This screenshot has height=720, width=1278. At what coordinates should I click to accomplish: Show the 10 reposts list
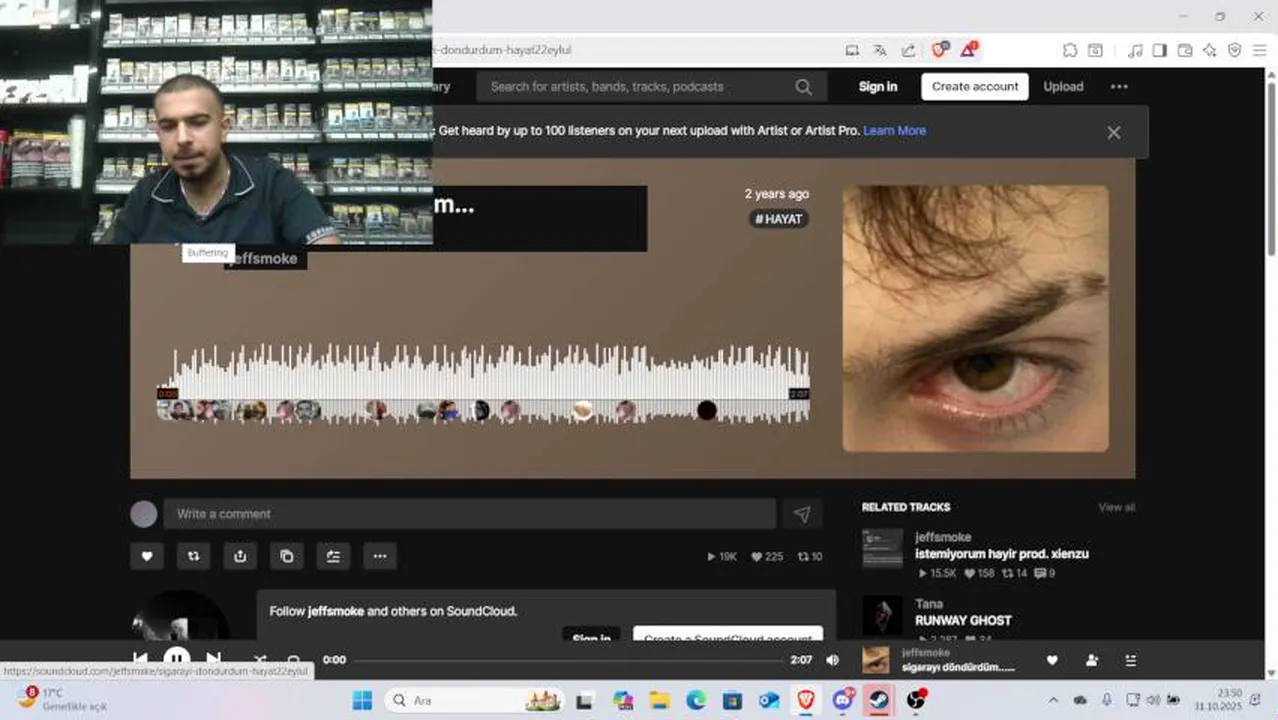click(810, 557)
